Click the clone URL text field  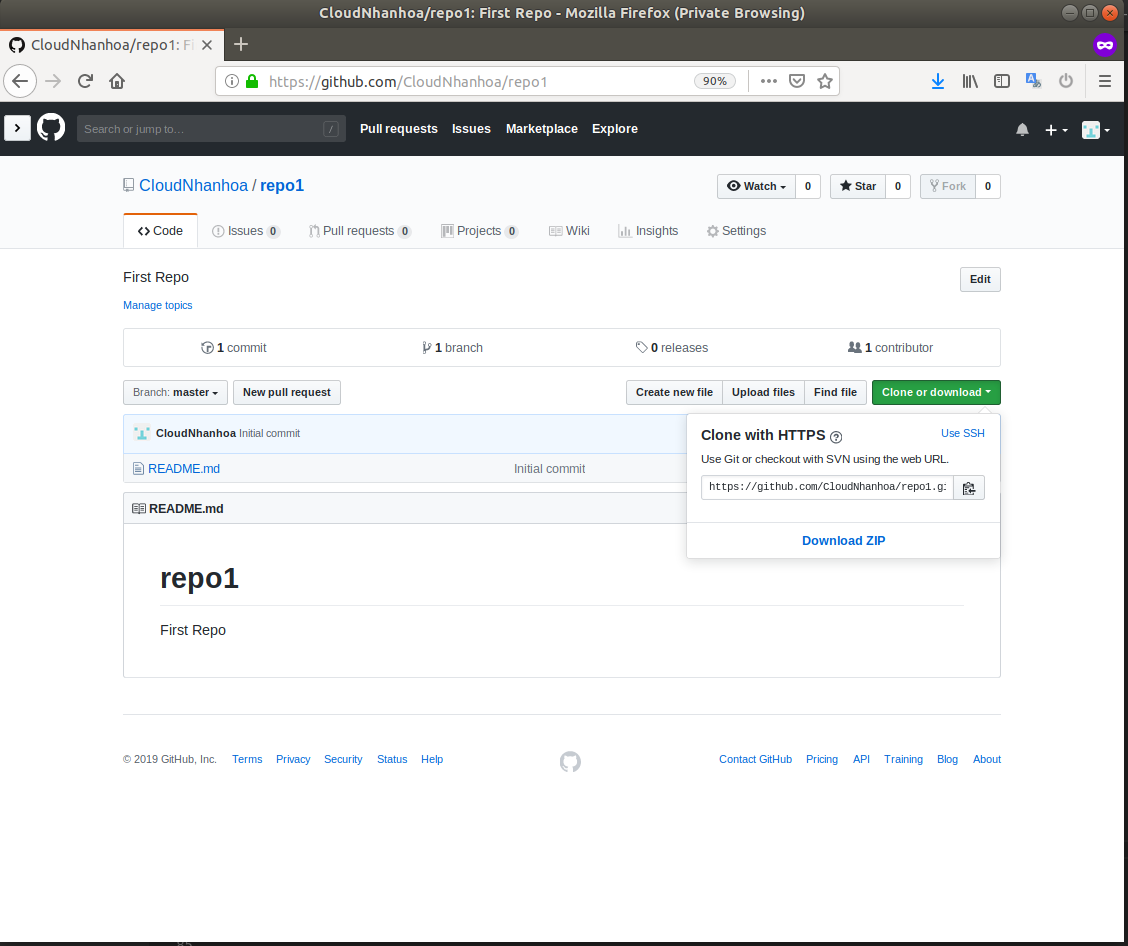coord(827,487)
